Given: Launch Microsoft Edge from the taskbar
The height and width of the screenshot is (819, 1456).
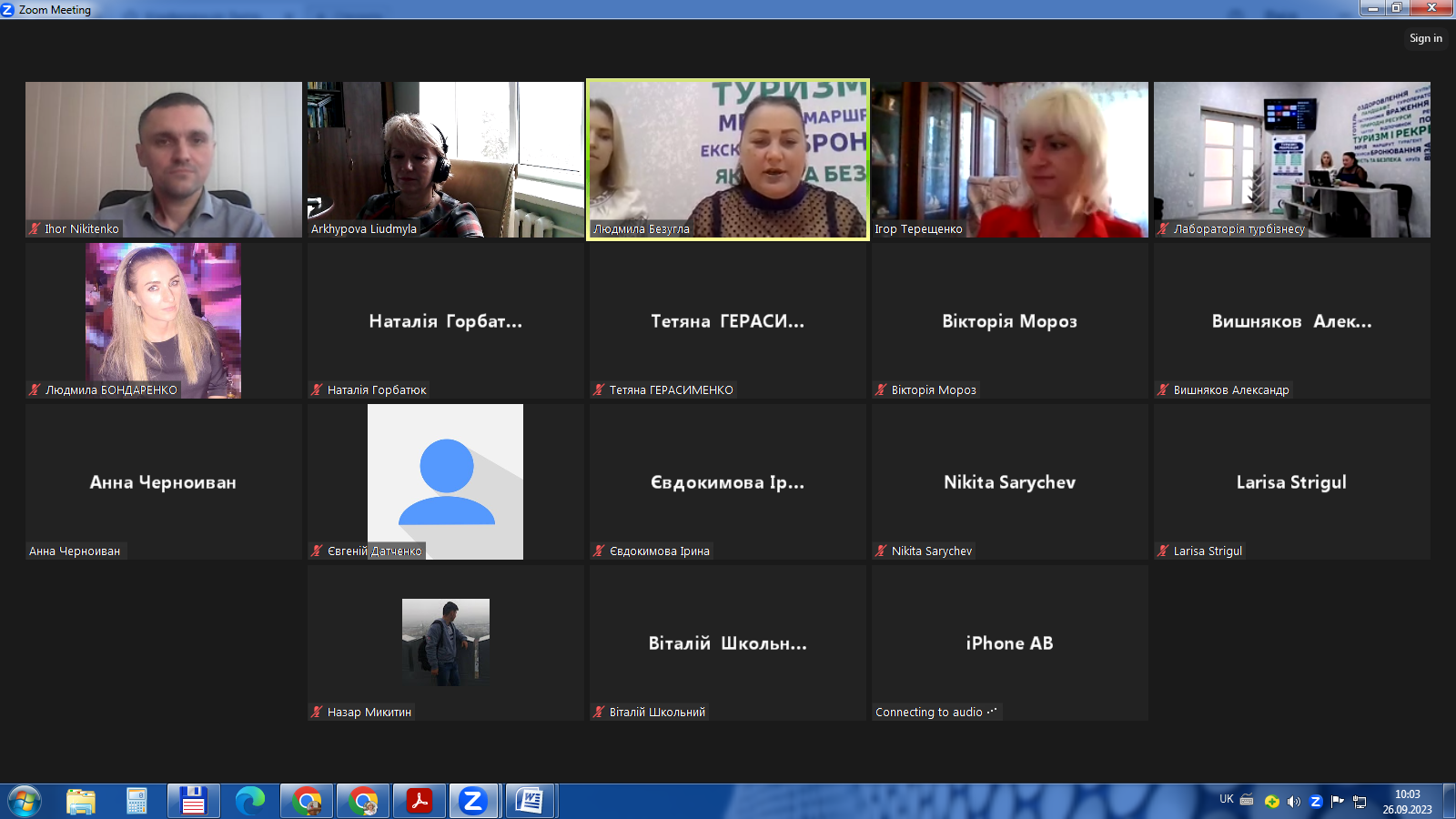Looking at the screenshot, I should coord(249,801).
